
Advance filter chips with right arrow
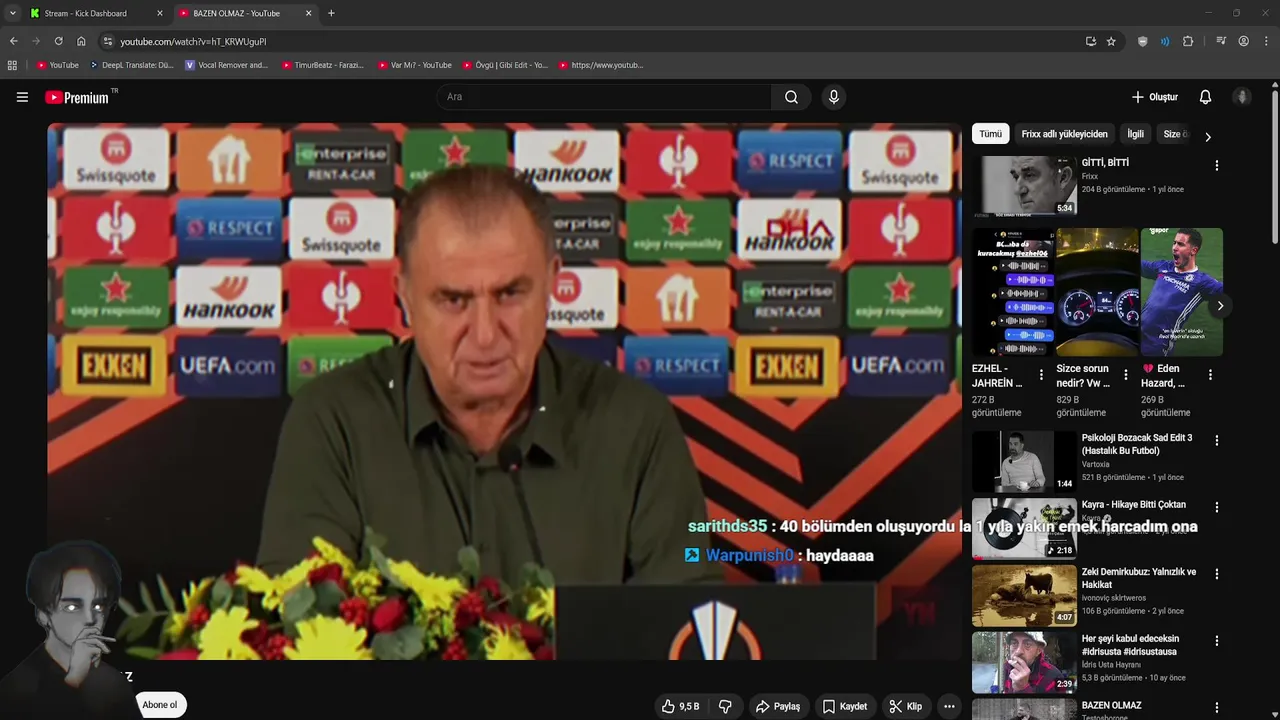pos(1207,136)
